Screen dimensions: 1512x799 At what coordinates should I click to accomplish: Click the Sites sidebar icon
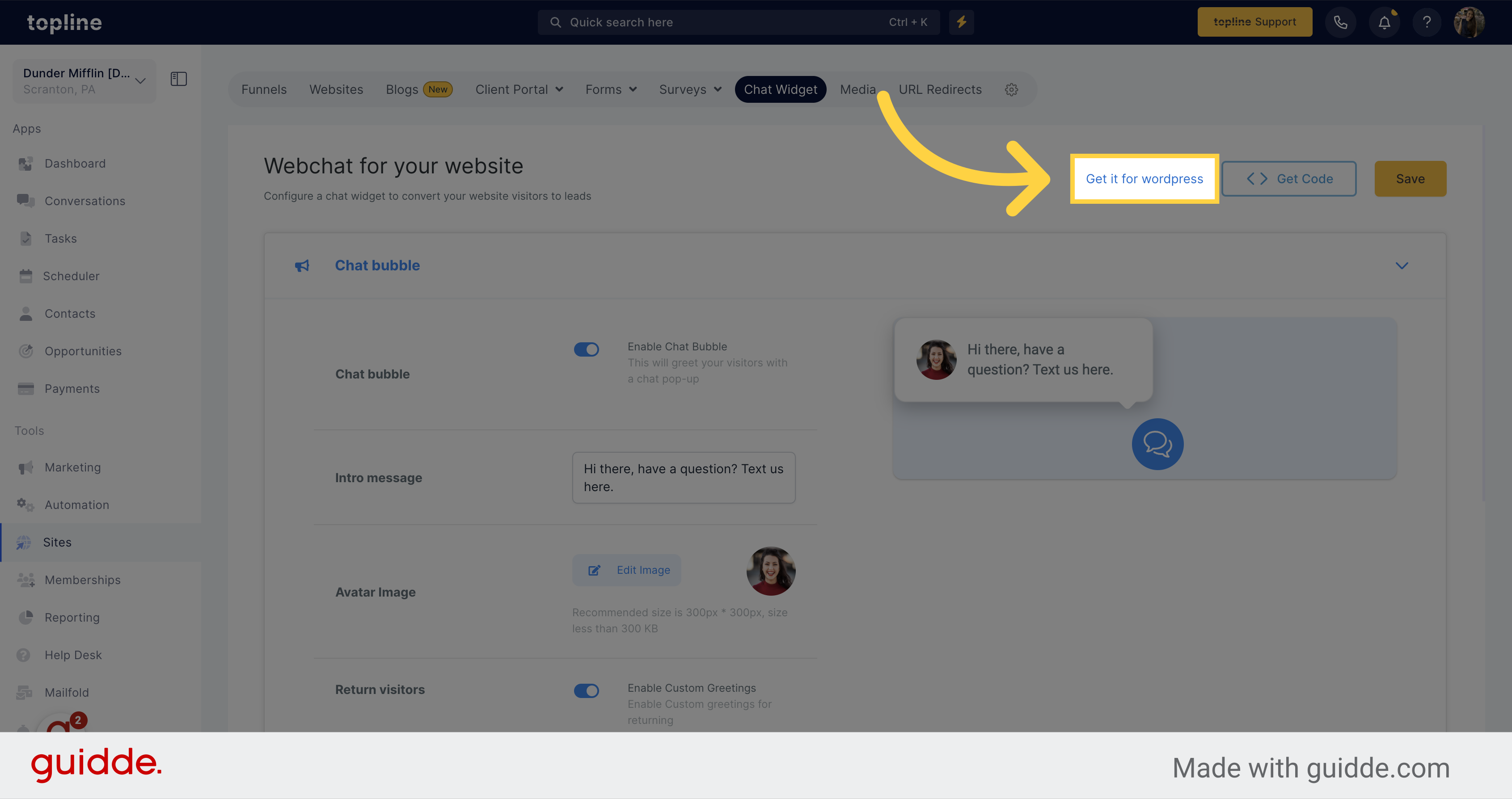(x=27, y=542)
